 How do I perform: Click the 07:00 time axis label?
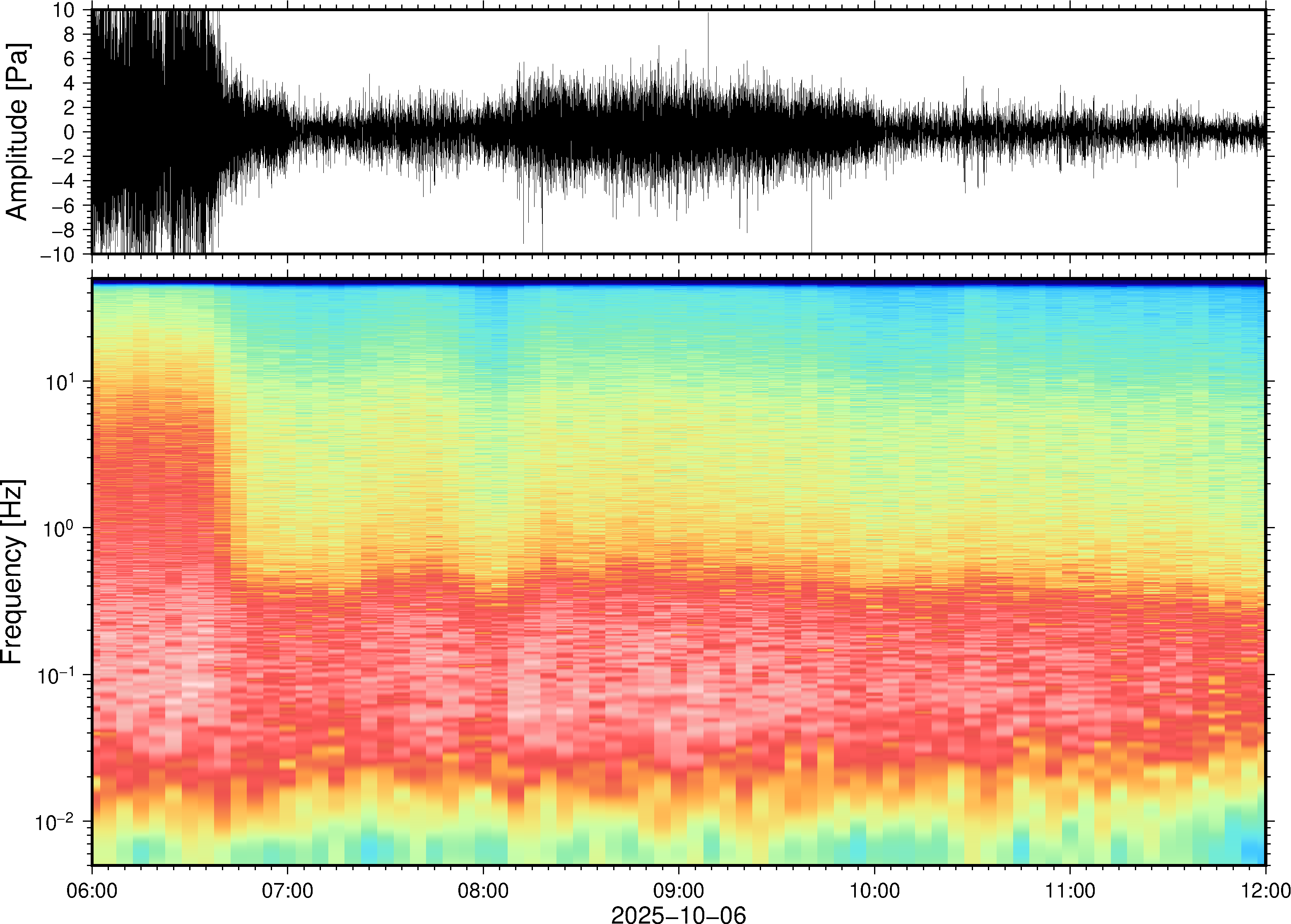pyautogui.click(x=287, y=890)
